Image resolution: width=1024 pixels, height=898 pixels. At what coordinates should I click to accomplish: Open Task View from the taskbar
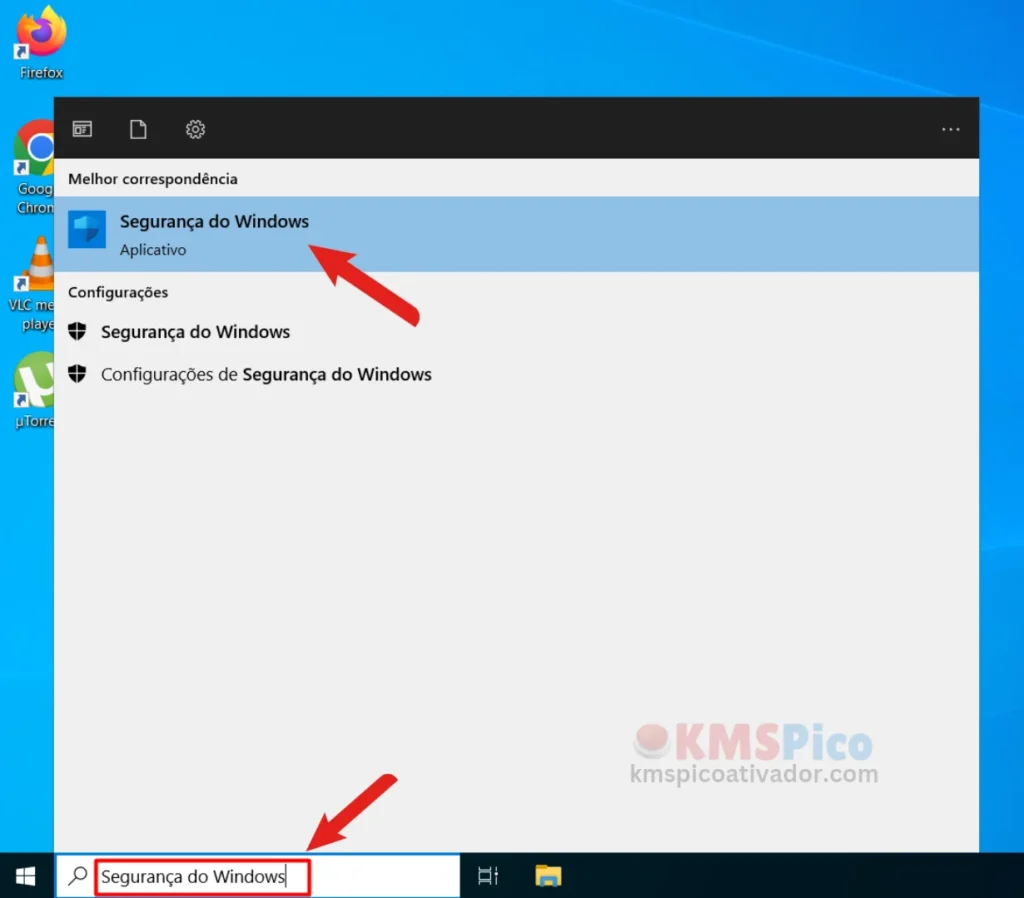coord(487,875)
